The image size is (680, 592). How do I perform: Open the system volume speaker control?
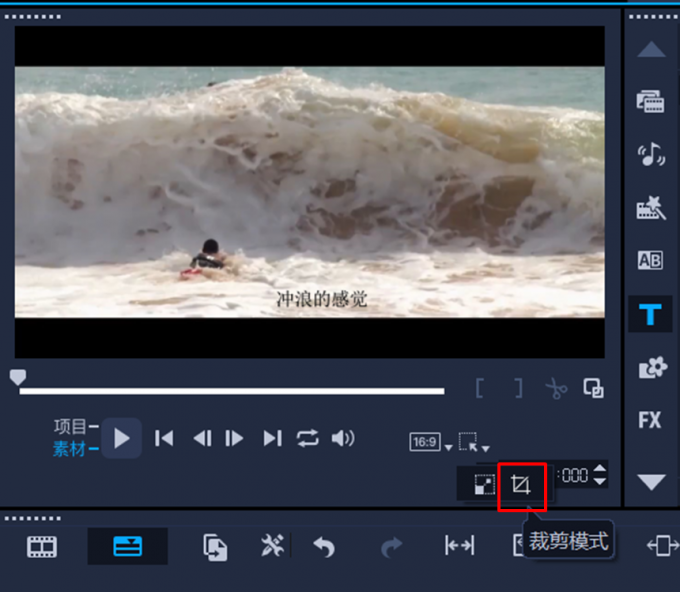coord(343,438)
